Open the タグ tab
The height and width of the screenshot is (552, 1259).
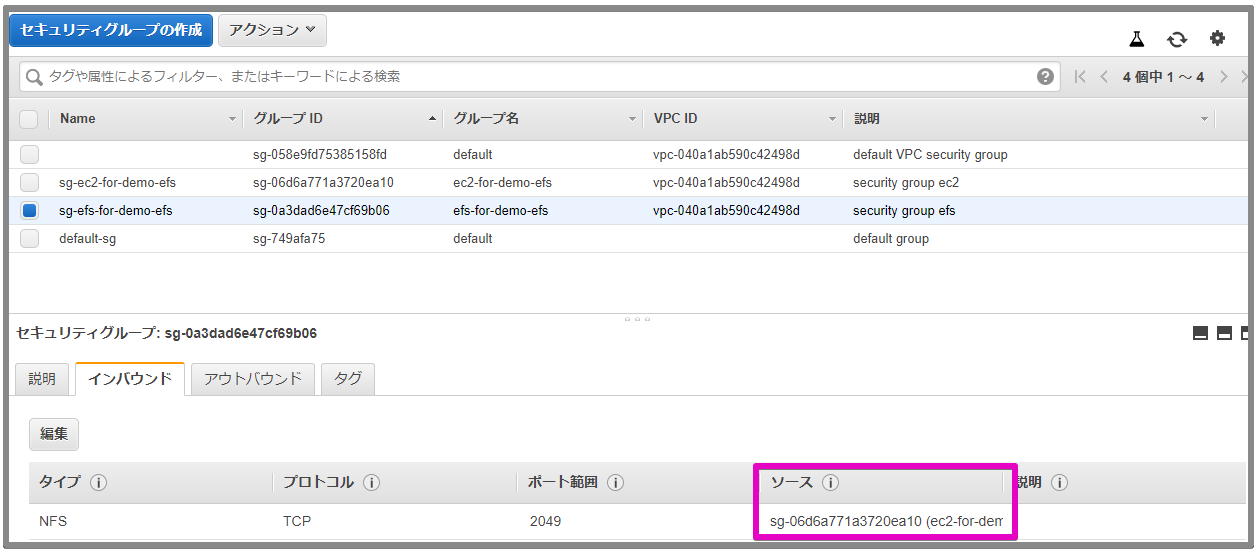pyautogui.click(x=348, y=379)
